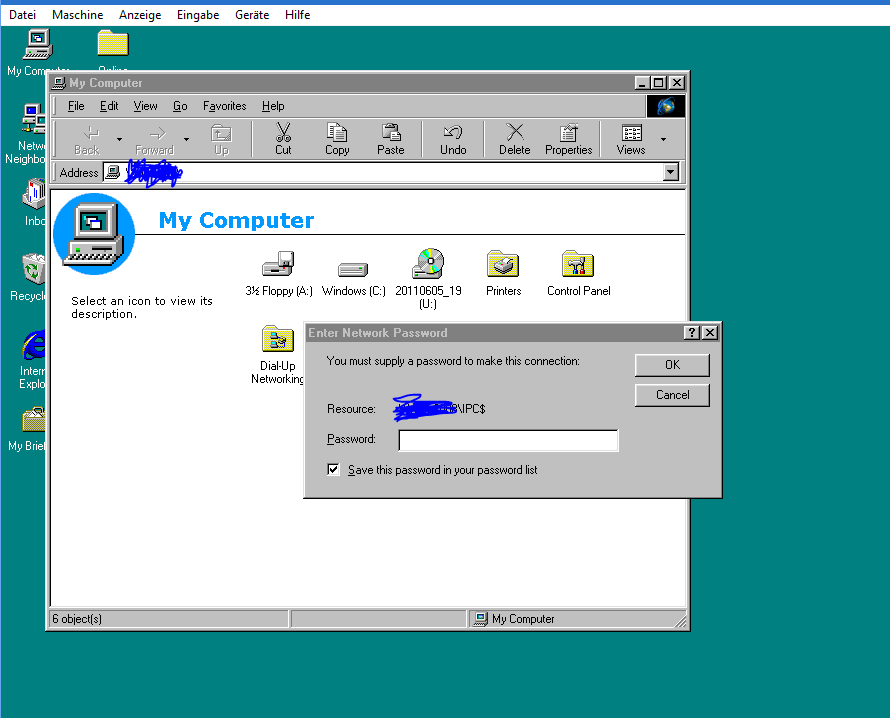The height and width of the screenshot is (718, 890).
Task: Open the Hilfe menu
Action: (297, 15)
